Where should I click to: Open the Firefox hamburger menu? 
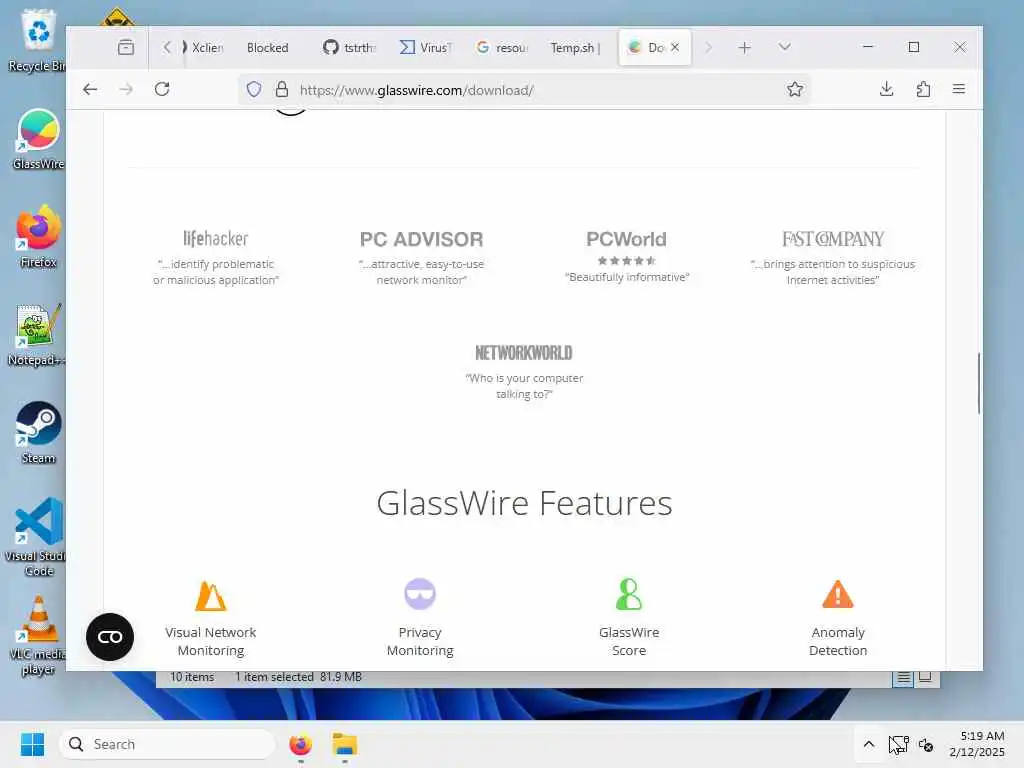[959, 89]
